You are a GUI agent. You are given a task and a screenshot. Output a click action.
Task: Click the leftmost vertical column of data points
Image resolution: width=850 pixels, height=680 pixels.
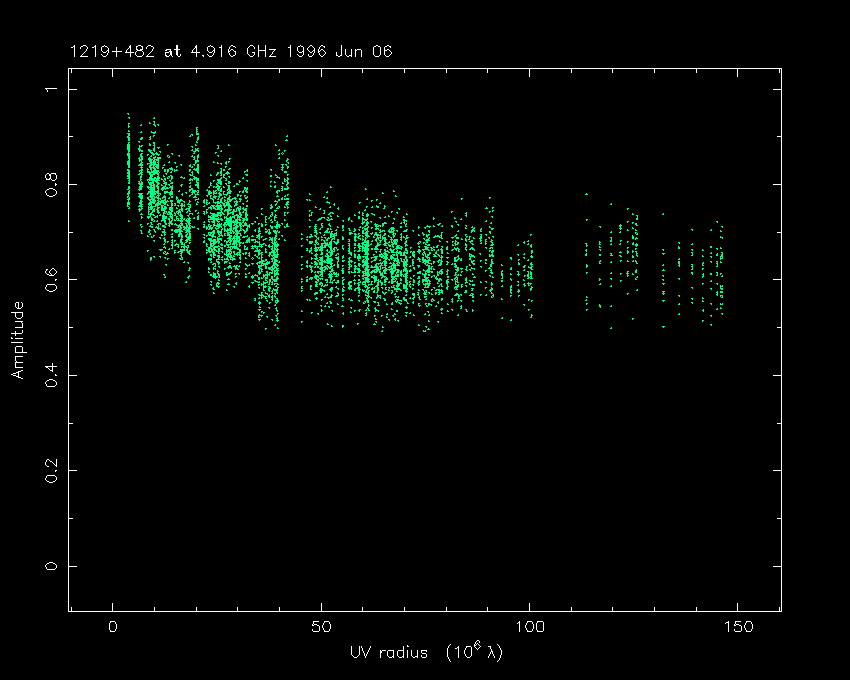coord(128,165)
